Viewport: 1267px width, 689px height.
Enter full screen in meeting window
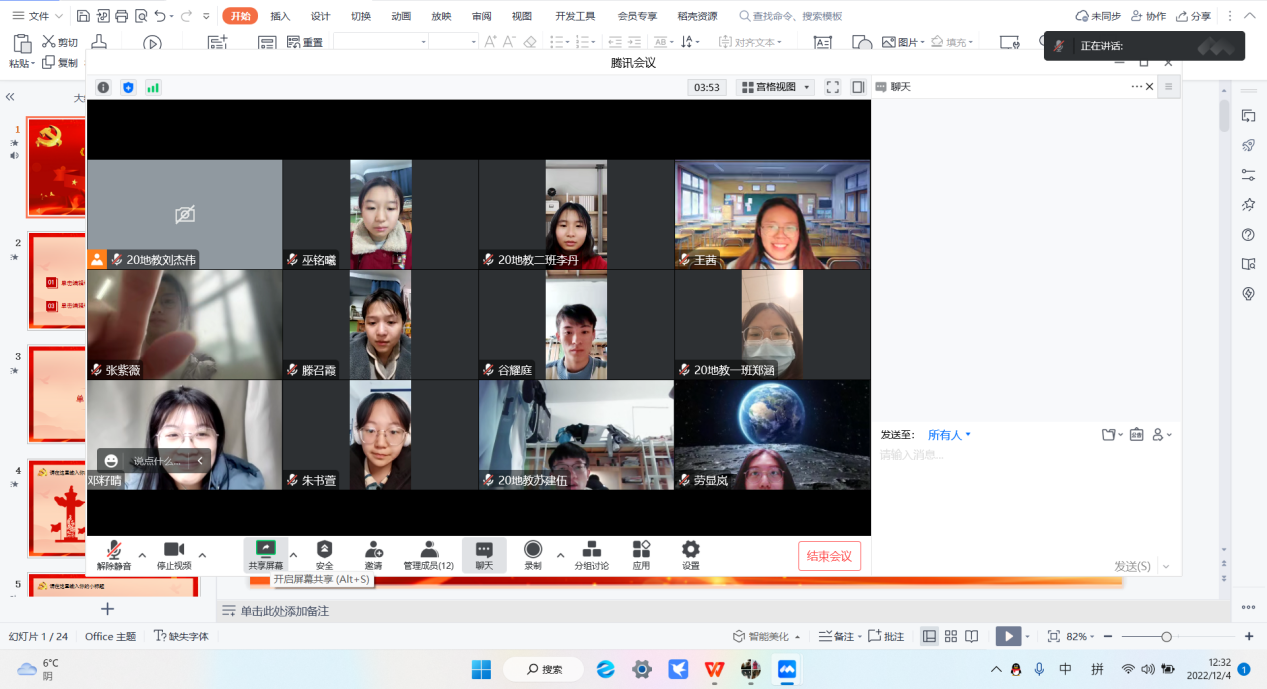click(832, 87)
